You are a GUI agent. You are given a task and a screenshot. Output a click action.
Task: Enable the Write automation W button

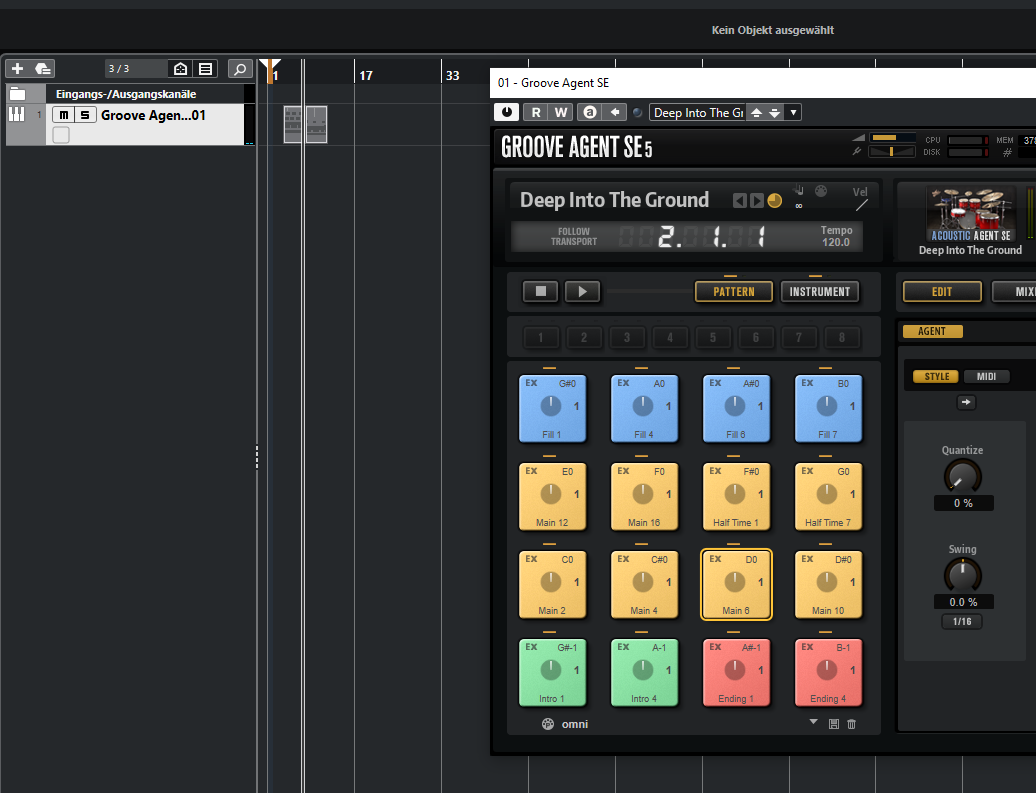click(x=561, y=113)
